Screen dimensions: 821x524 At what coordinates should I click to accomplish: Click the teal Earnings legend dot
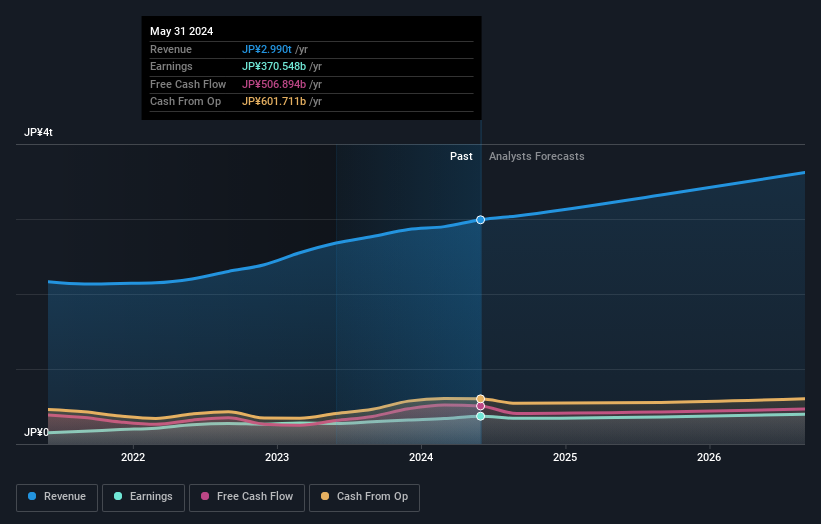coord(118,496)
